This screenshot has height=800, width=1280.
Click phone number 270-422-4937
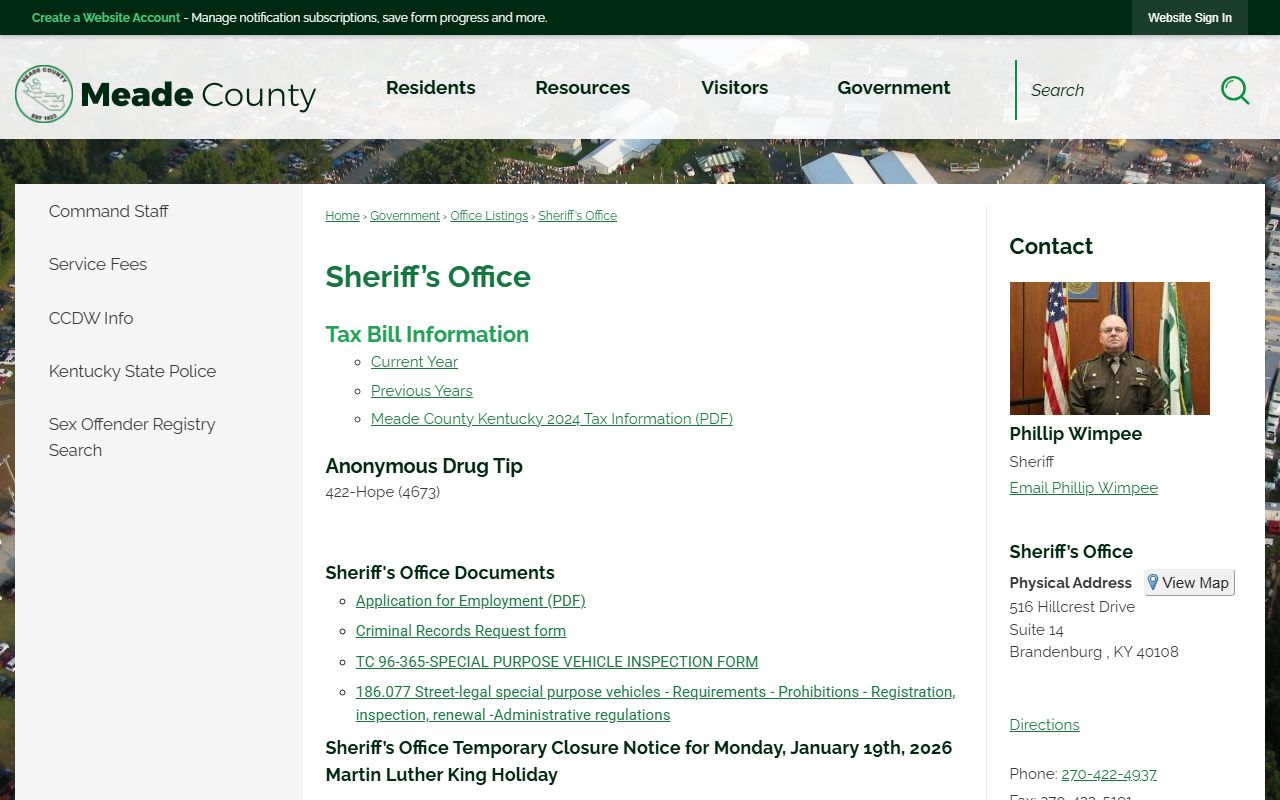(1109, 774)
